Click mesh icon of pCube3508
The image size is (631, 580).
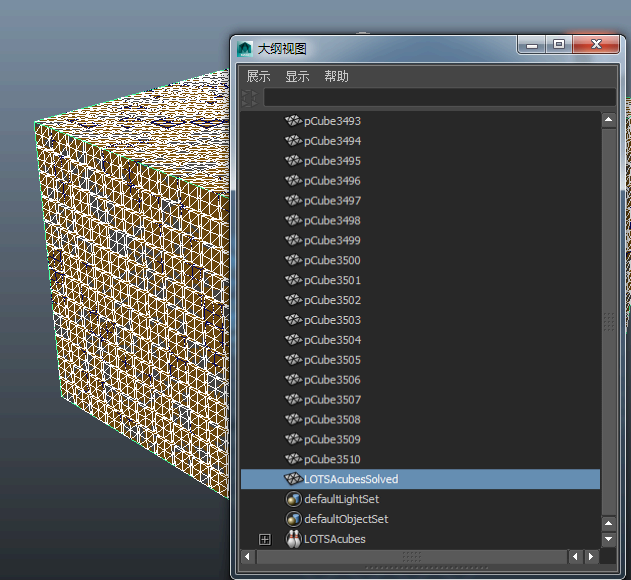[293, 419]
